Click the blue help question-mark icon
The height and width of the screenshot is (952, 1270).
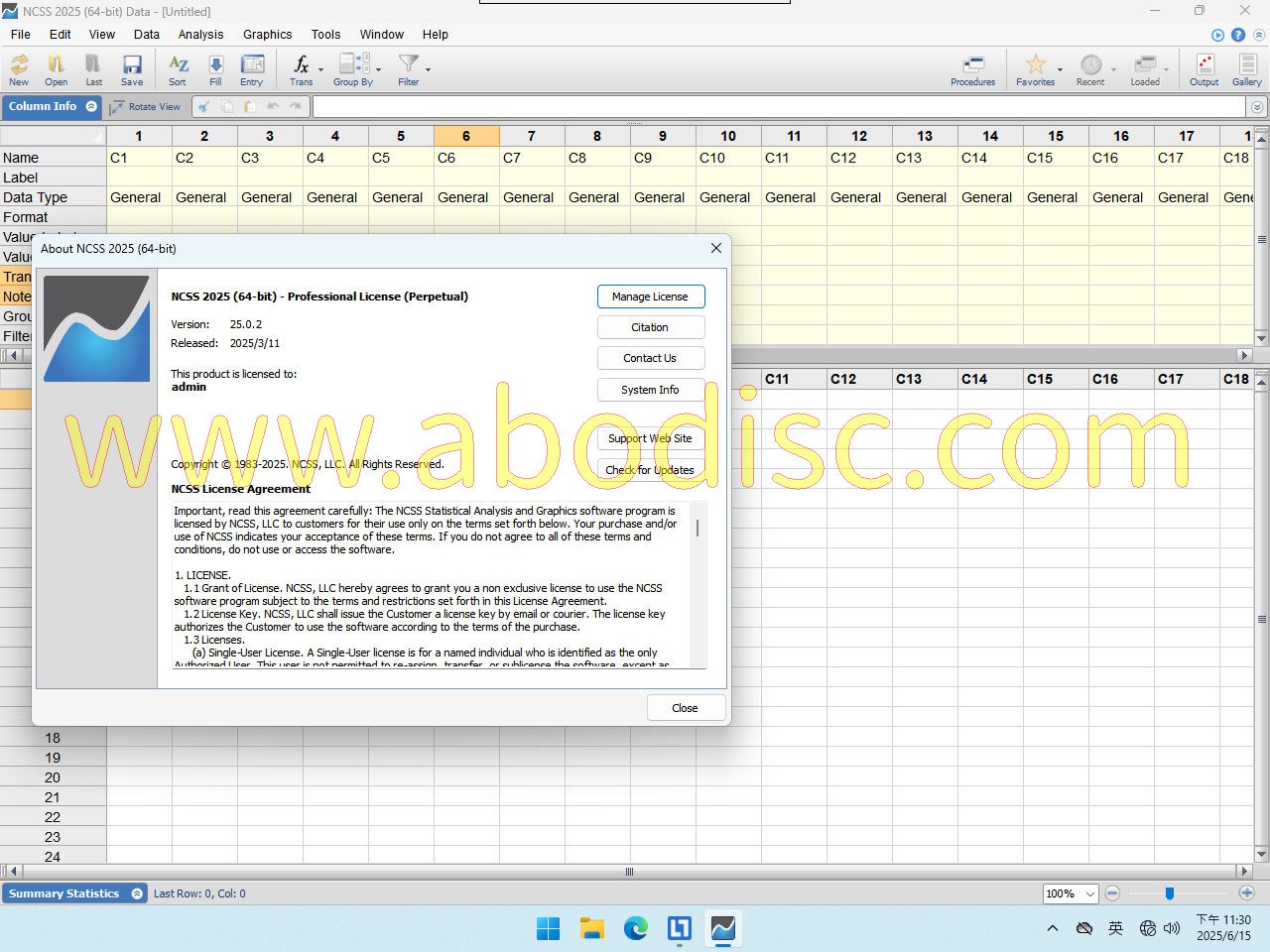1238,35
